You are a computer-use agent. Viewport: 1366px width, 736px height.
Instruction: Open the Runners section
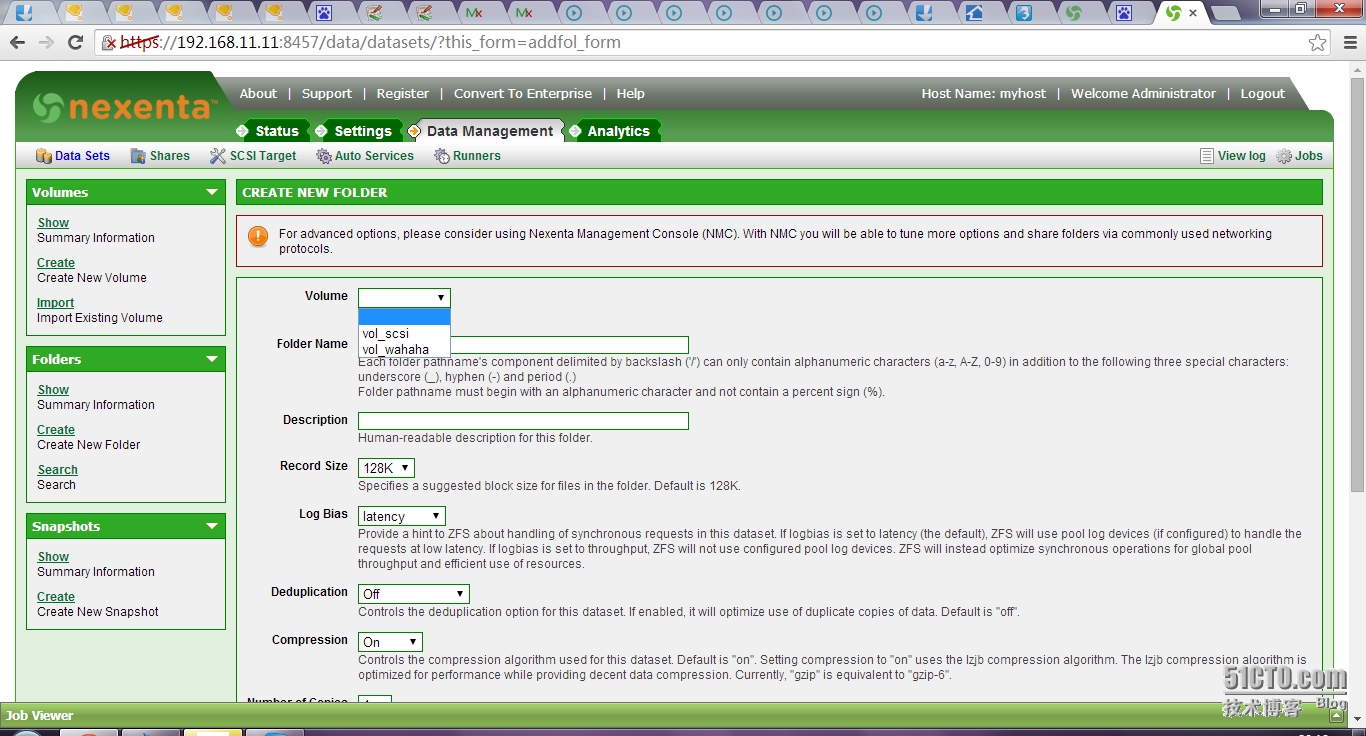click(x=467, y=156)
